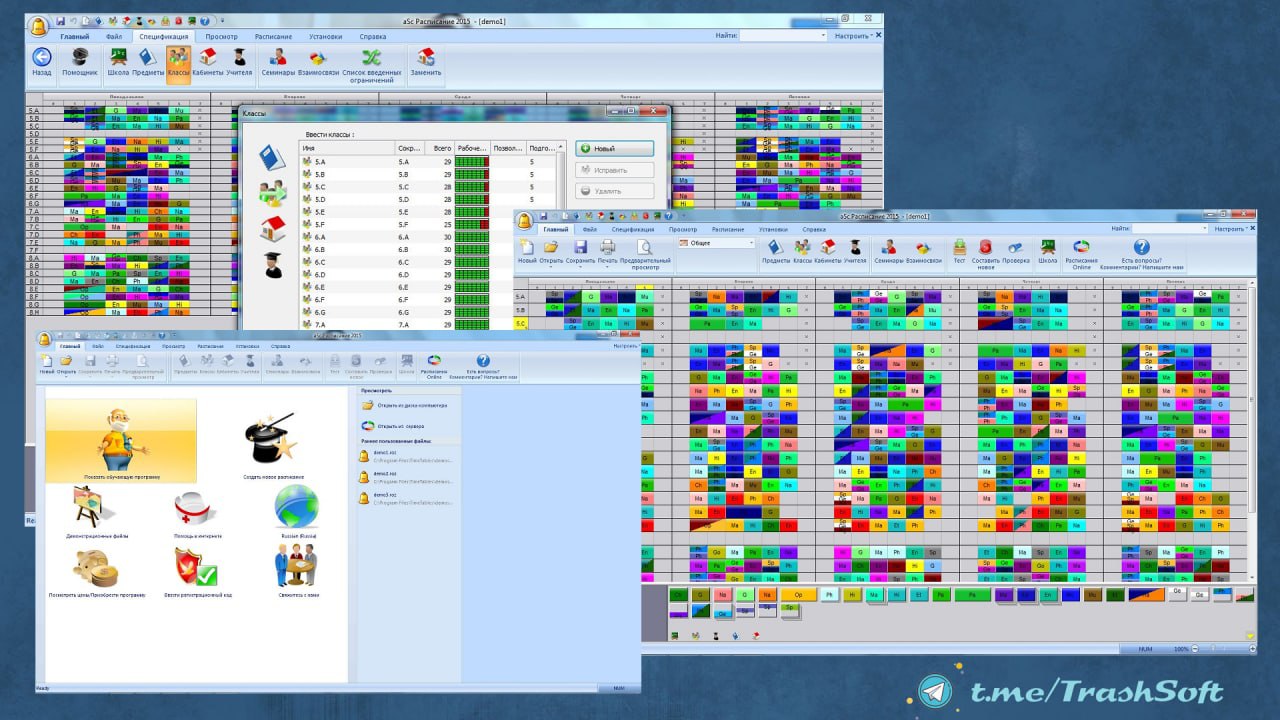Click Семинары icon in top-left window ribbon
The height and width of the screenshot is (720, 1280).
click(x=279, y=62)
